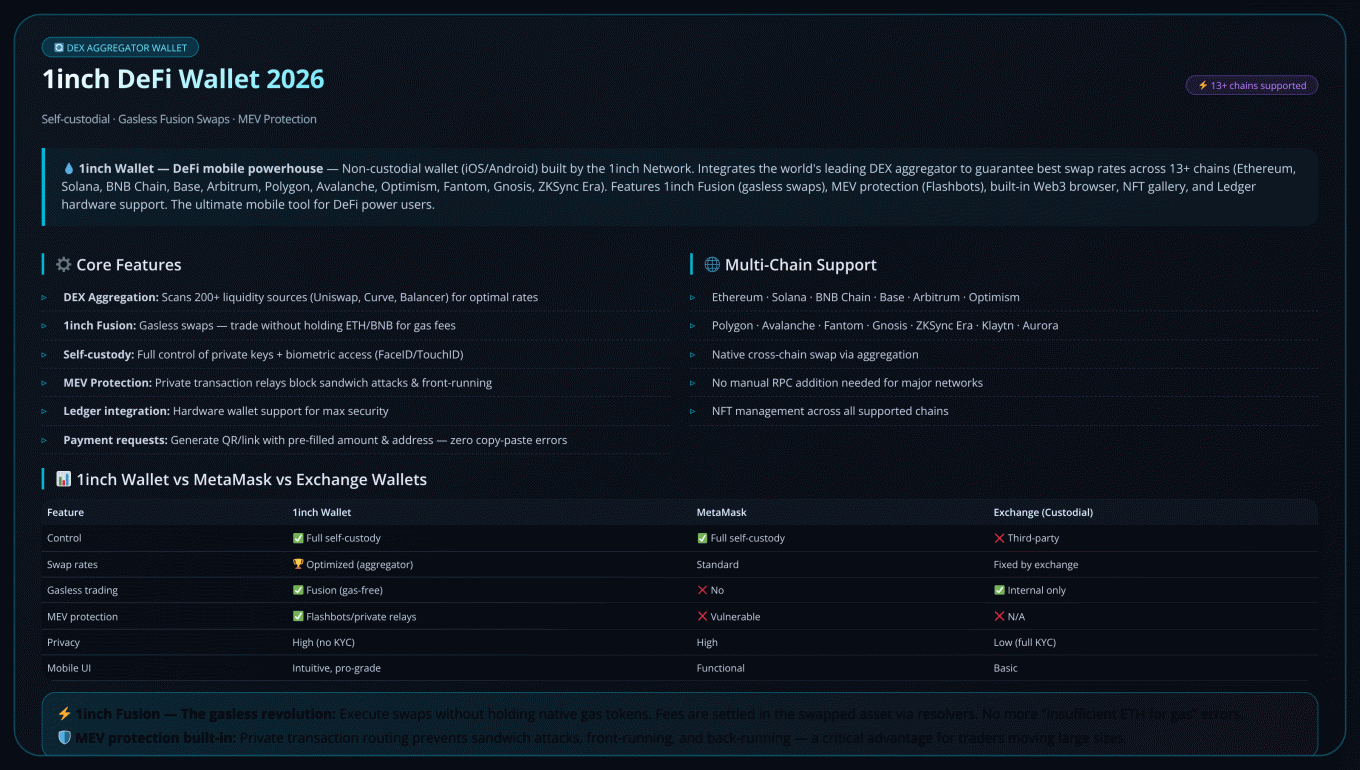
Task: Click the bar chart icon in comparison heading
Action: (x=64, y=480)
